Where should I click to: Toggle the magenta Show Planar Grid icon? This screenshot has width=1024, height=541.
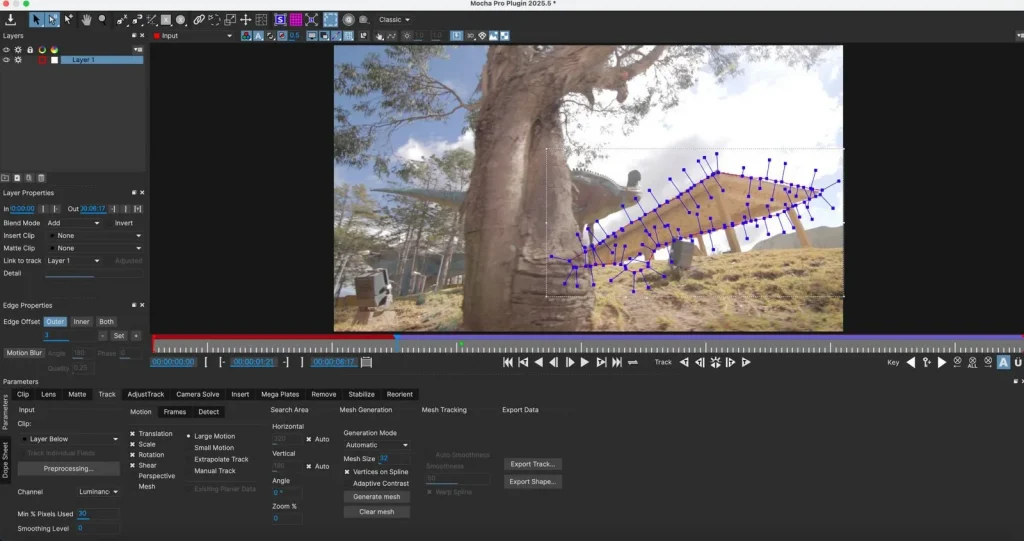tap(296, 20)
